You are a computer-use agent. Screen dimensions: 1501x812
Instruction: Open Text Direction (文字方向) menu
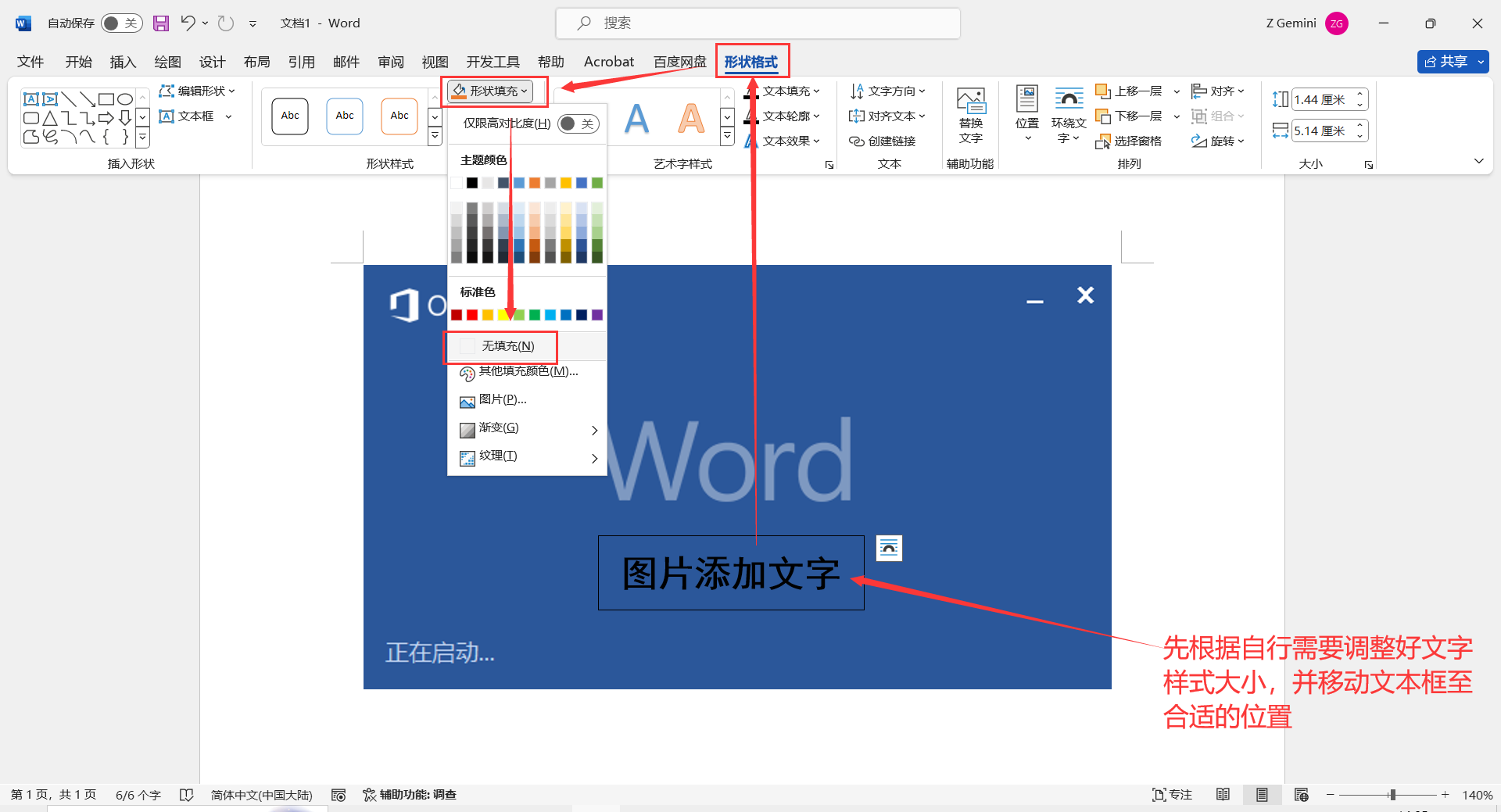tap(887, 91)
